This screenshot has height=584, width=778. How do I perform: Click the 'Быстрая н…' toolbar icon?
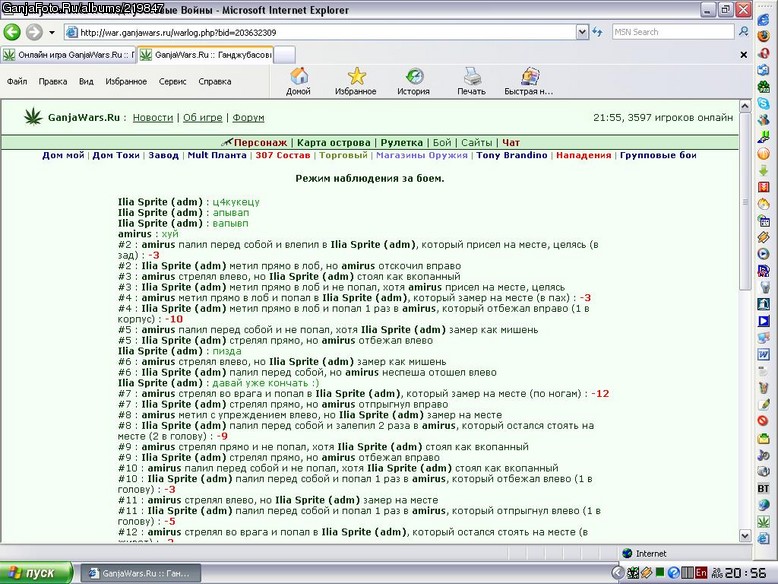529,81
